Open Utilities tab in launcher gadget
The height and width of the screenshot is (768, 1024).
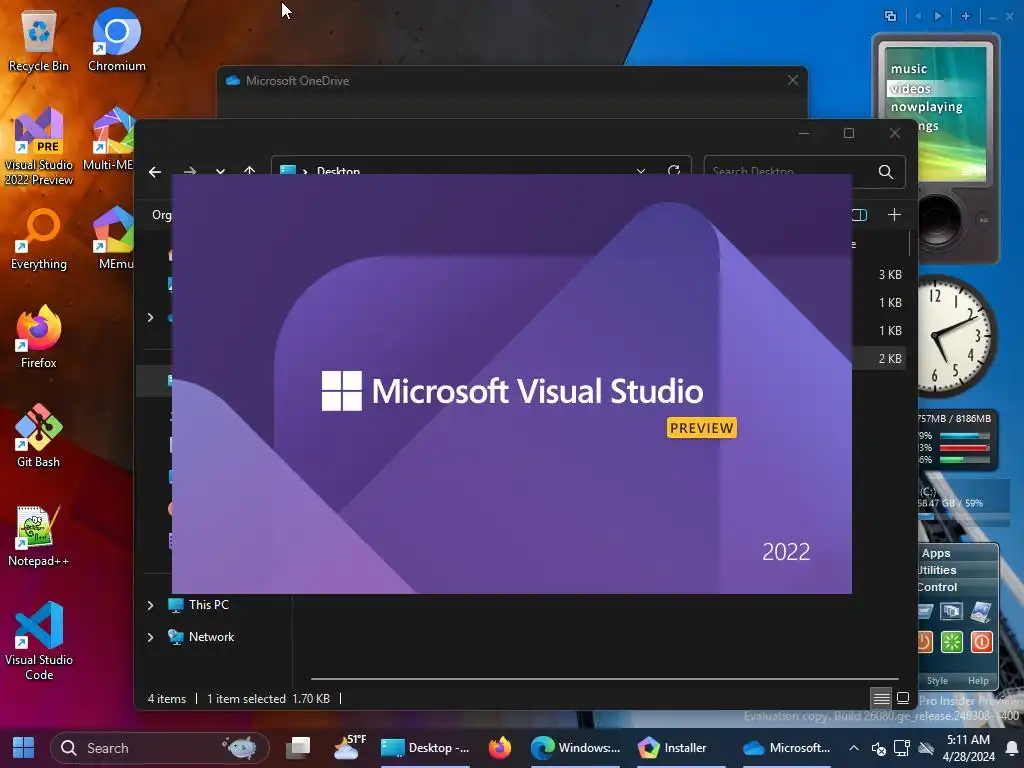point(937,570)
